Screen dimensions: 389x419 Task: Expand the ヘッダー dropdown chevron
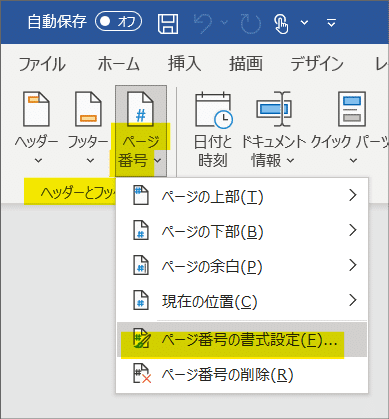[x=38, y=161]
